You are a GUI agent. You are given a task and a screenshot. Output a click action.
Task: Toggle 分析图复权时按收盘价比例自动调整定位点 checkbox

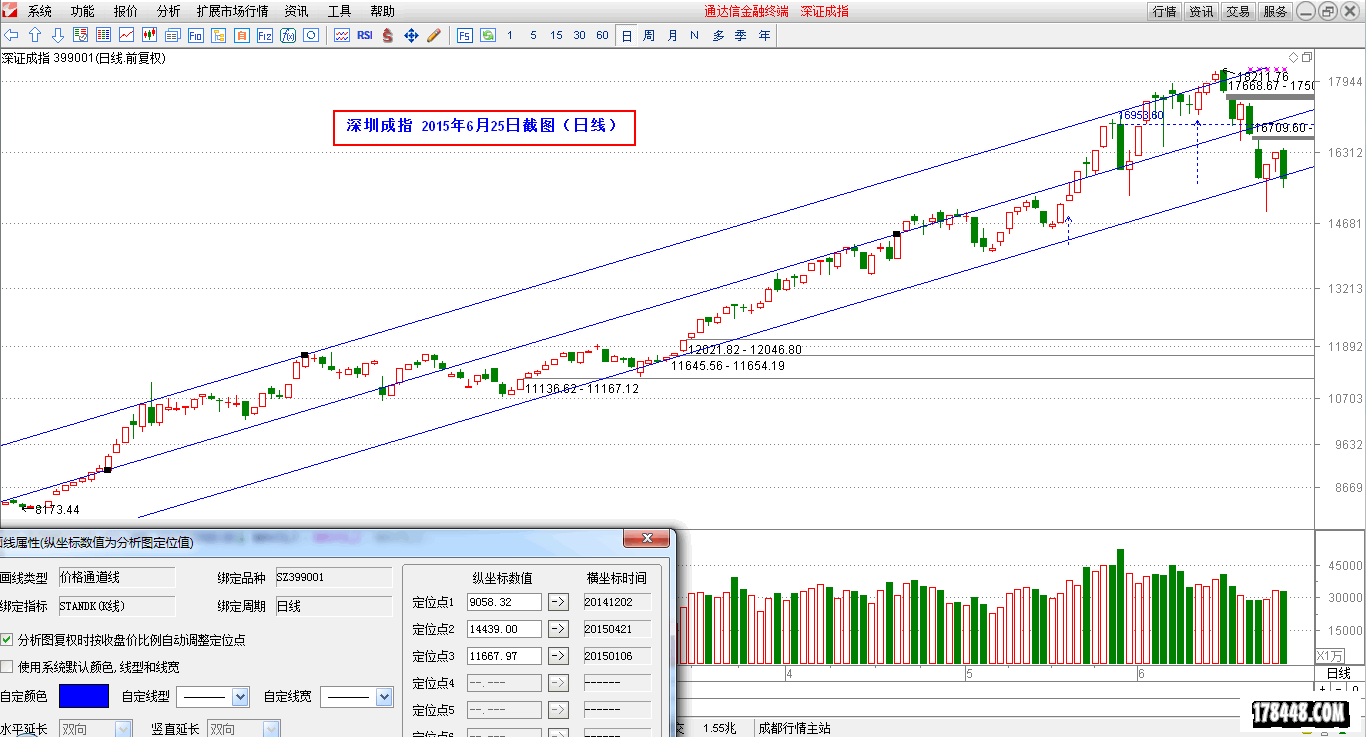[7, 639]
